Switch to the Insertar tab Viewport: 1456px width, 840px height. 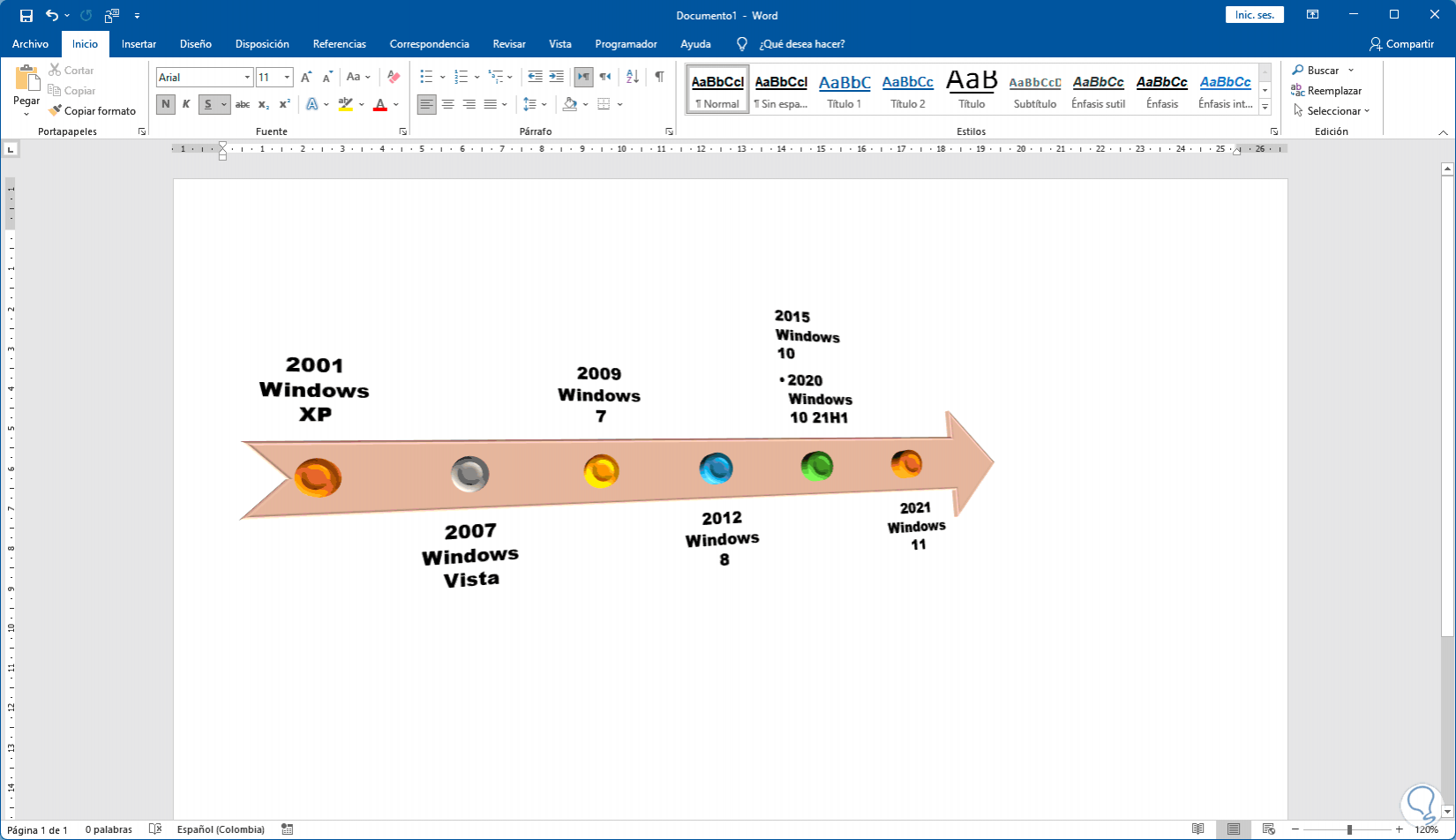(x=139, y=44)
